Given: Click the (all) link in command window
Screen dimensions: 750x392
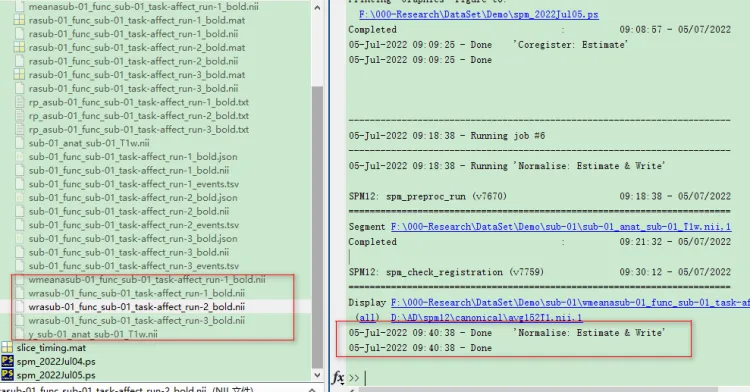Looking at the screenshot, I should (367, 317).
